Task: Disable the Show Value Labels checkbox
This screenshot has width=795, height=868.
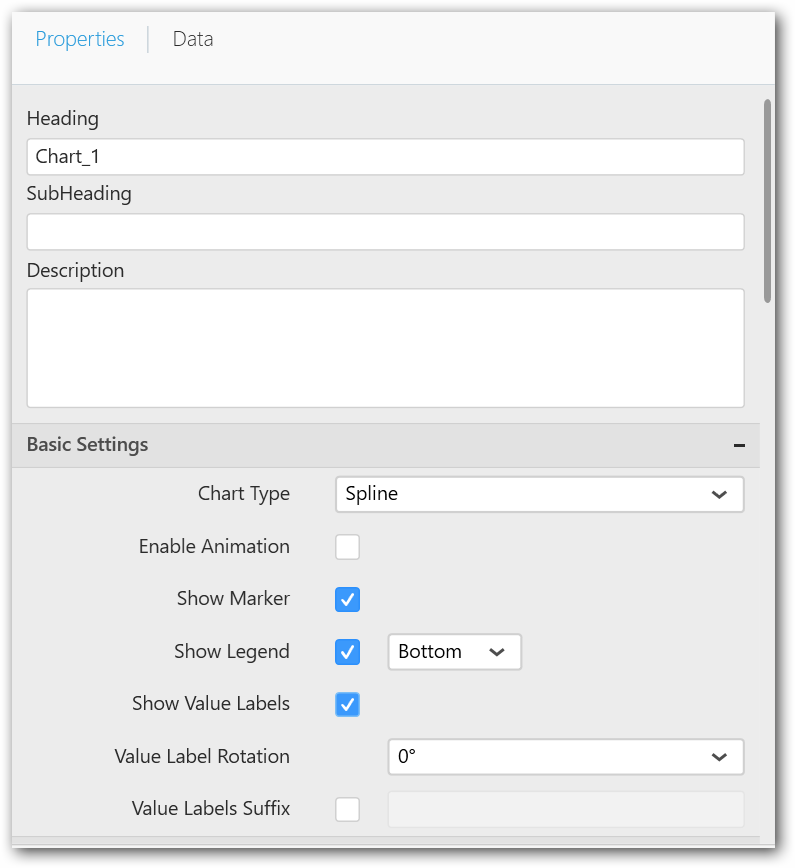Action: coord(347,705)
